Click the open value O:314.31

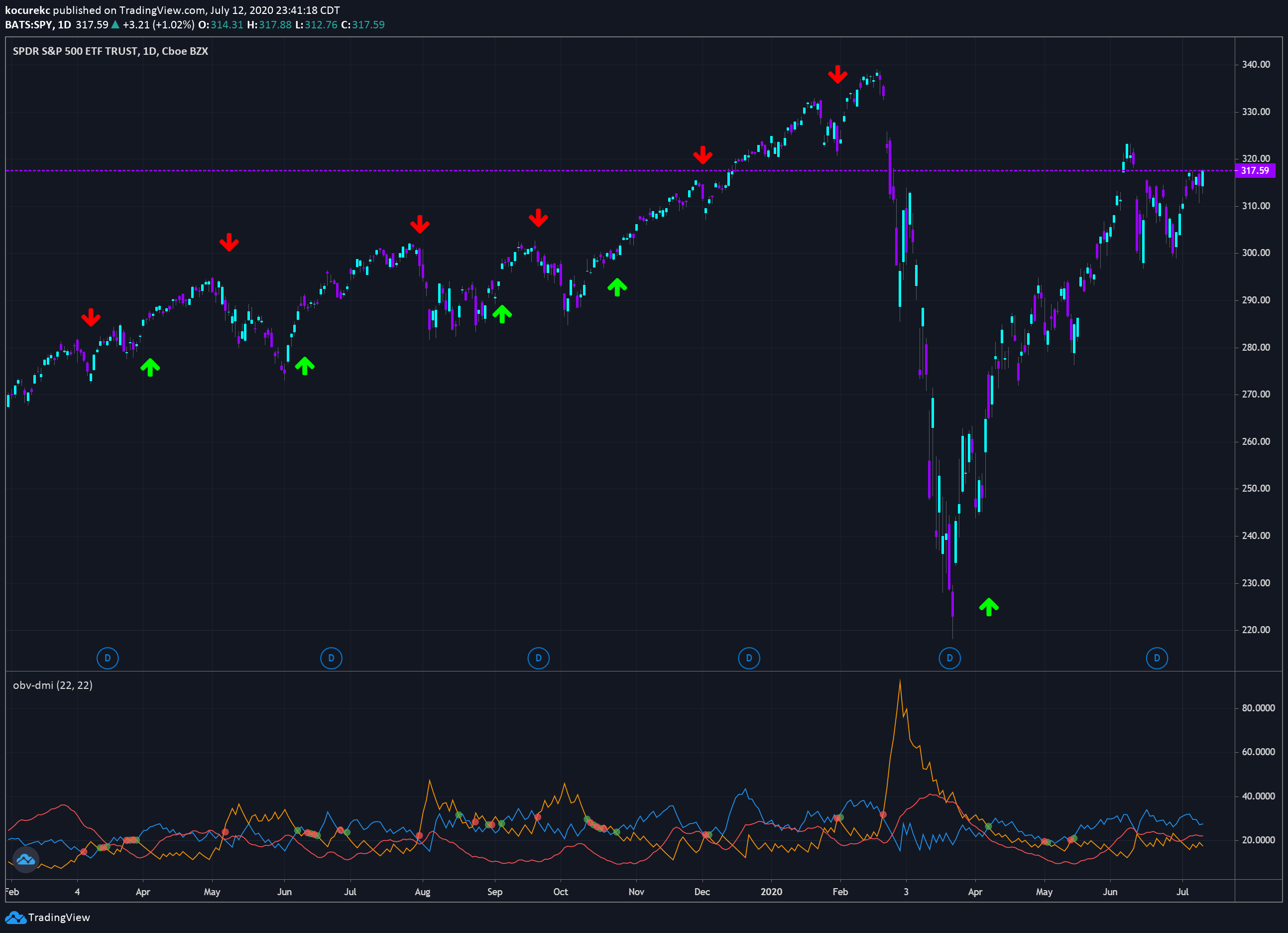(x=221, y=24)
